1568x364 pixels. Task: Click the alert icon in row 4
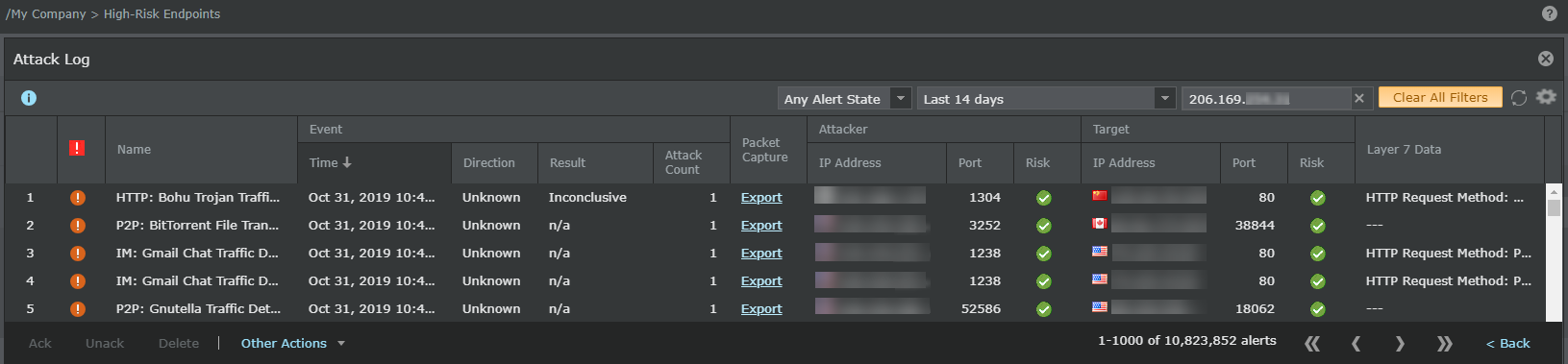78,281
